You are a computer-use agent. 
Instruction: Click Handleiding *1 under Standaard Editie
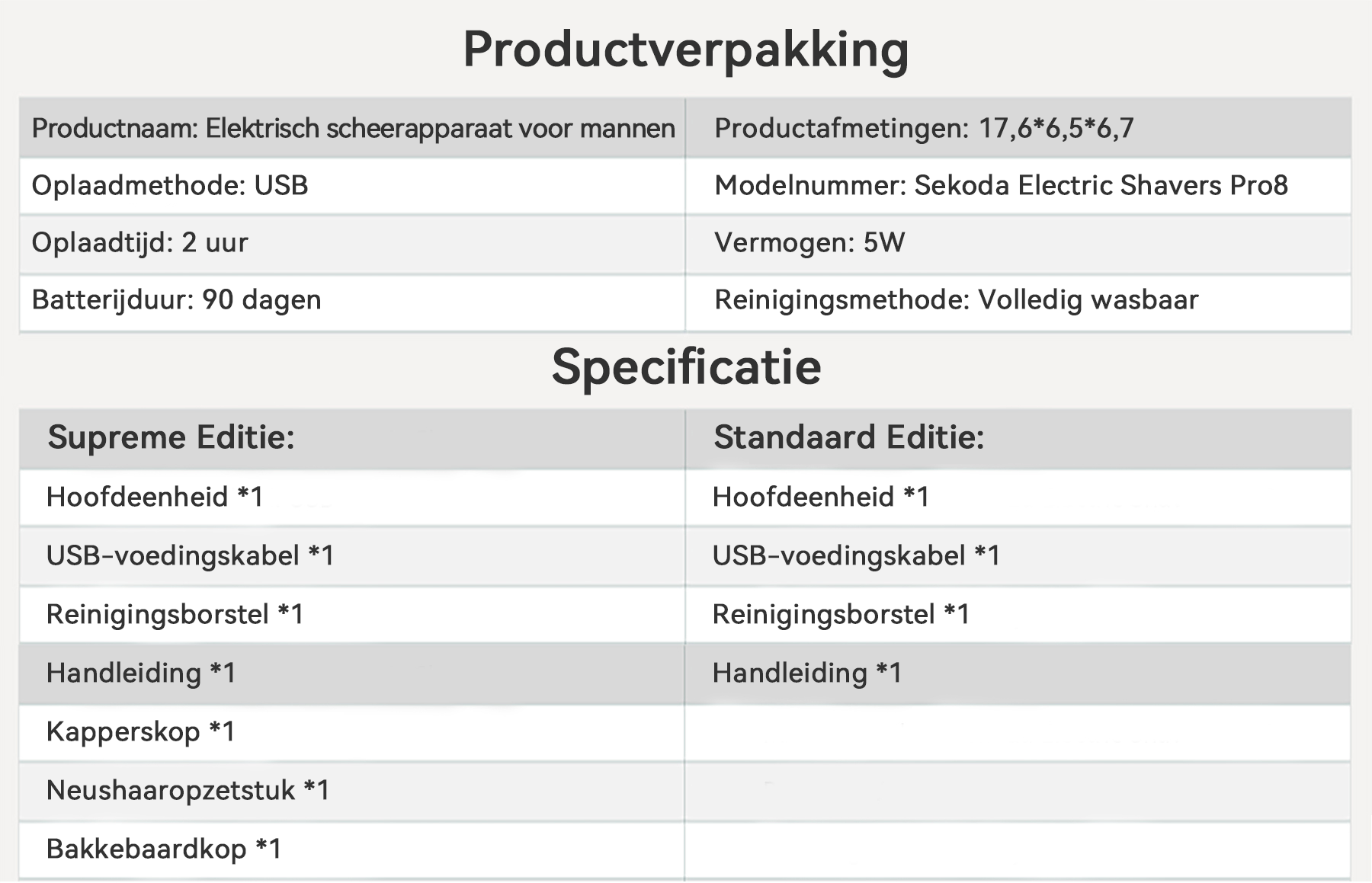(x=807, y=673)
